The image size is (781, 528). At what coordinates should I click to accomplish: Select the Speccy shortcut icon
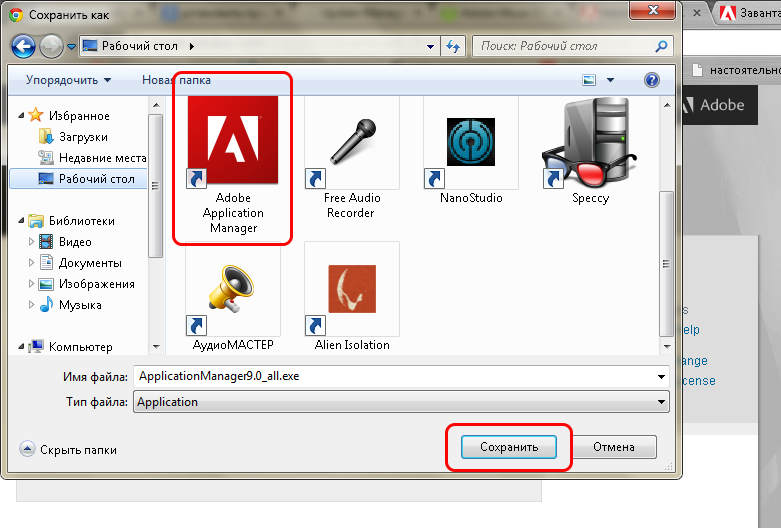coord(589,142)
